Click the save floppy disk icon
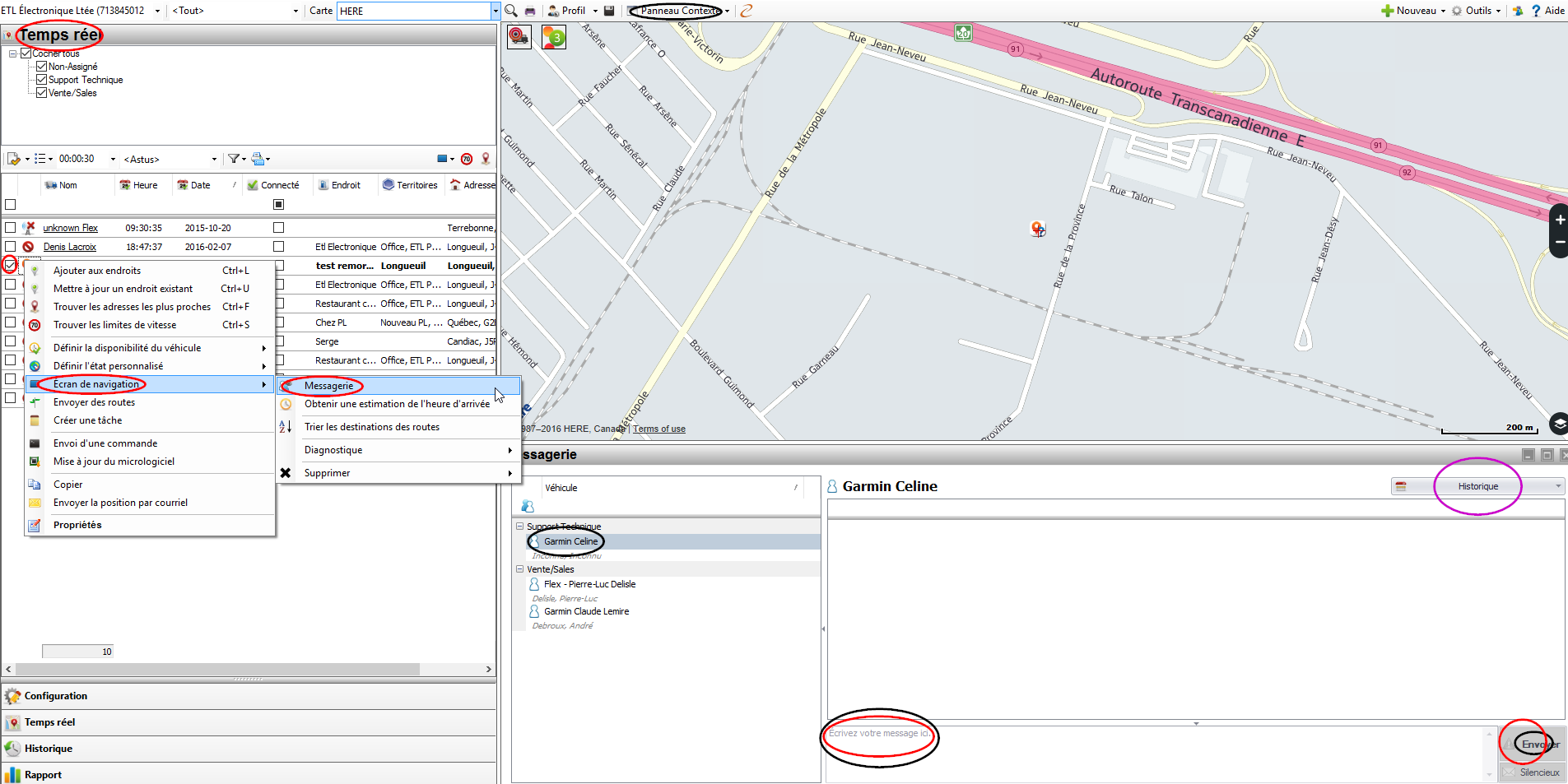Viewport: 1568px width, 784px height. coord(609,11)
